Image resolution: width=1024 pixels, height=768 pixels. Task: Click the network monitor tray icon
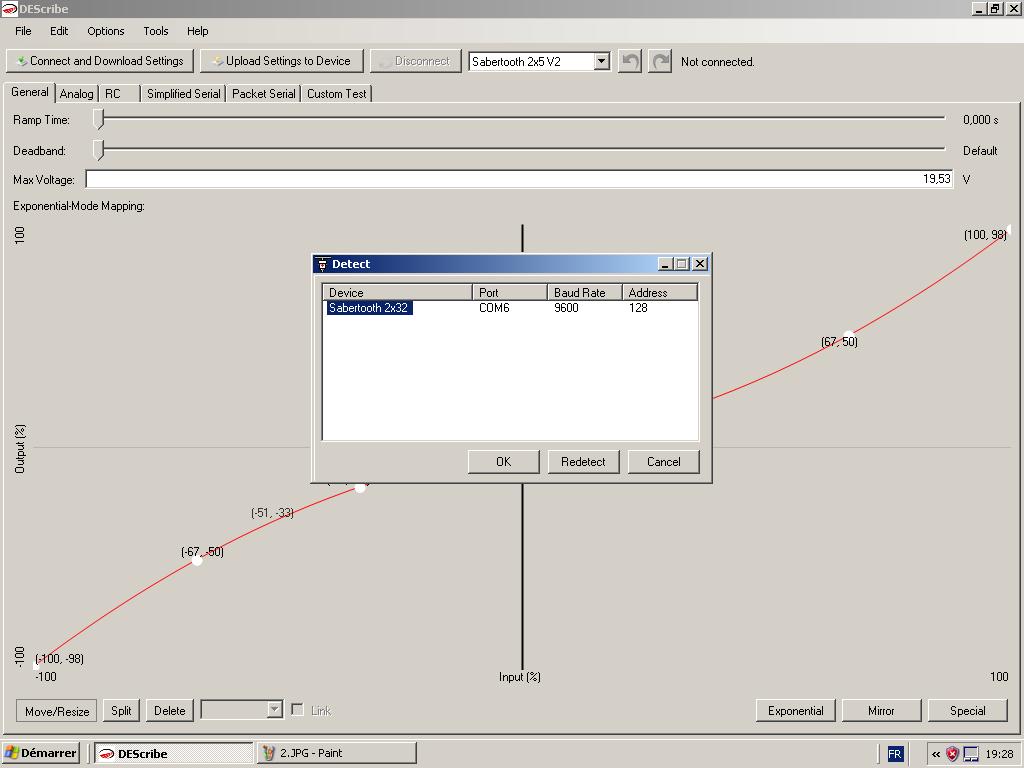971,754
